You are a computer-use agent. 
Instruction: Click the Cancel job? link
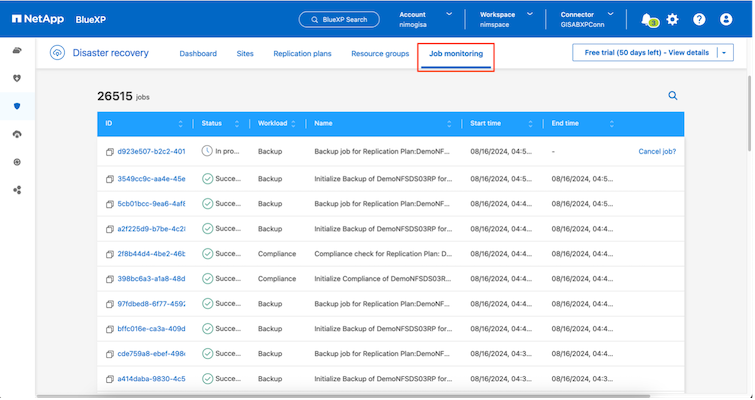(657, 151)
